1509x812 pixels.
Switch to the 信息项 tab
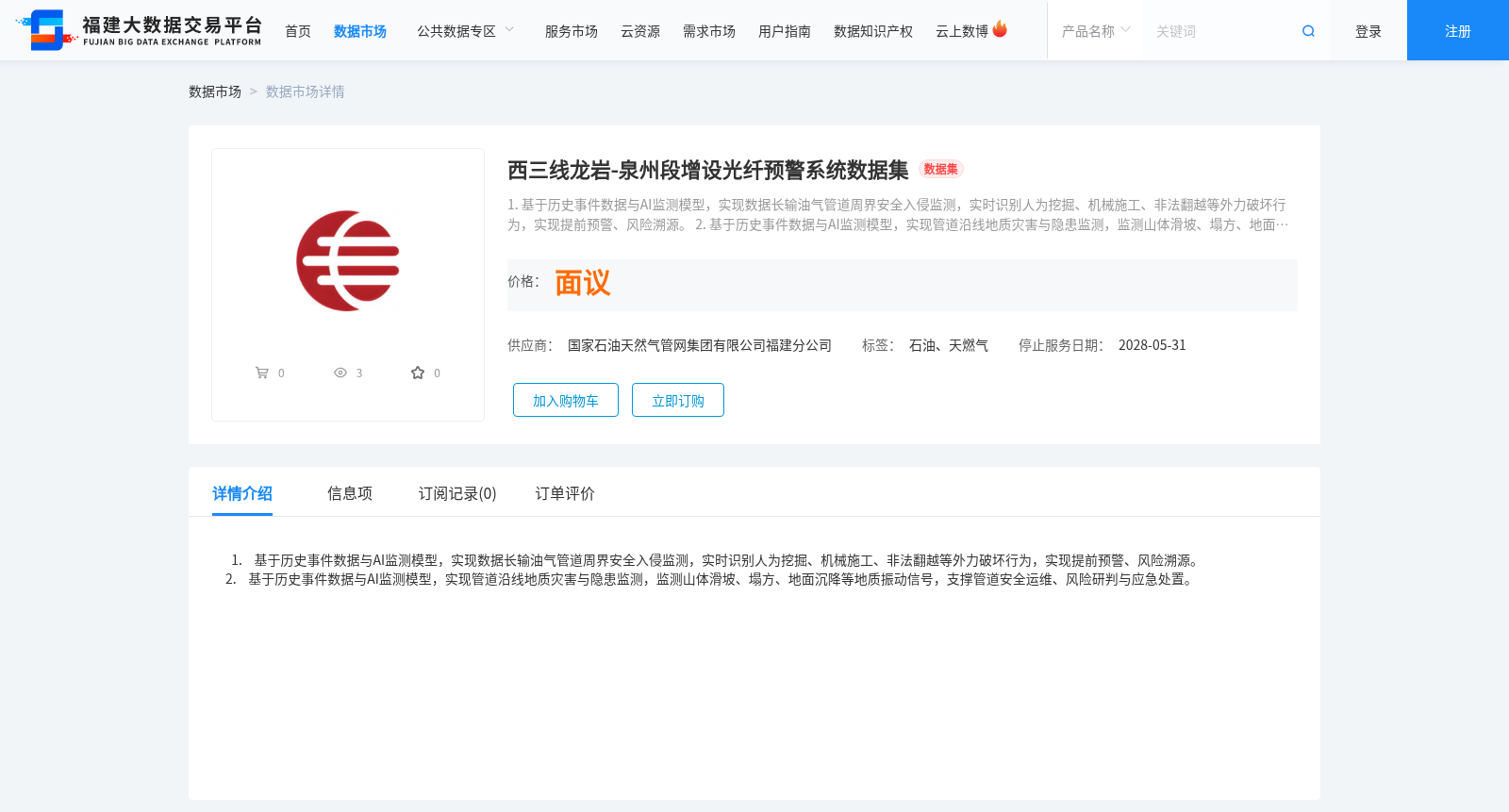coord(350,493)
